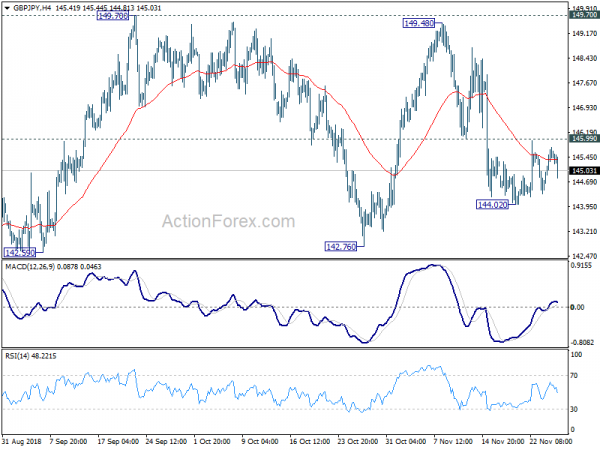Select the 31 Aug 2018 date label
600x450 pixels.
(x=21, y=442)
